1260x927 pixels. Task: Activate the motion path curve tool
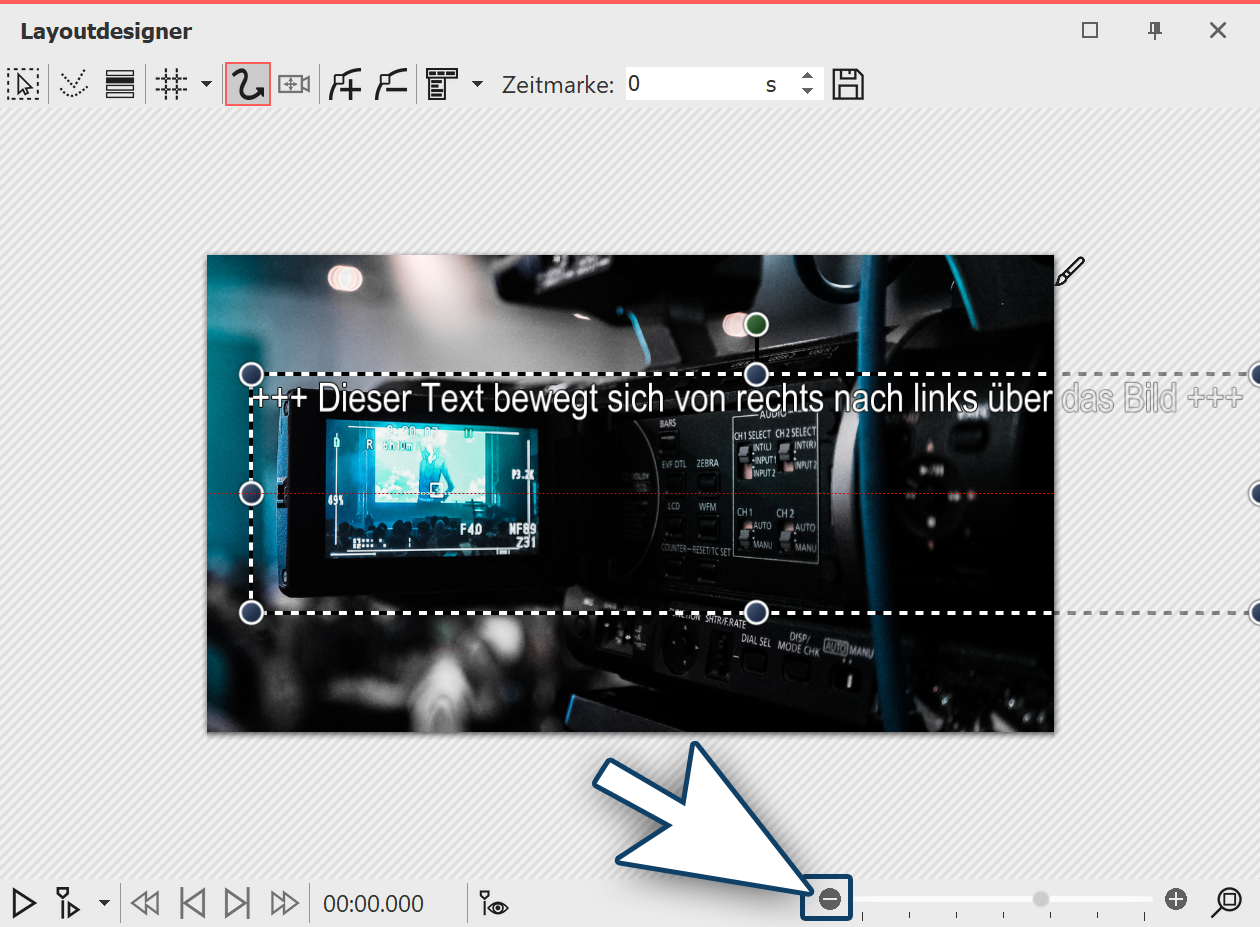click(x=247, y=84)
